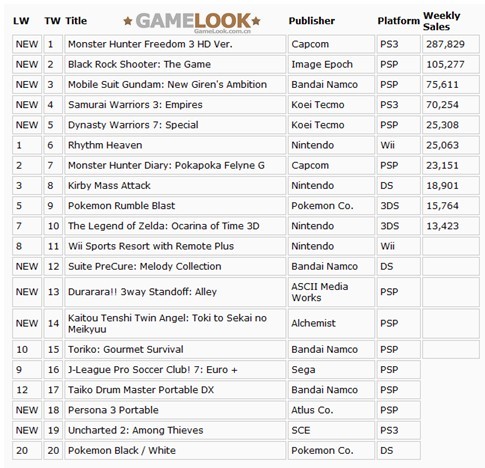
Task: Click the Kirby Mass Attack title cell
Action: [175, 185]
